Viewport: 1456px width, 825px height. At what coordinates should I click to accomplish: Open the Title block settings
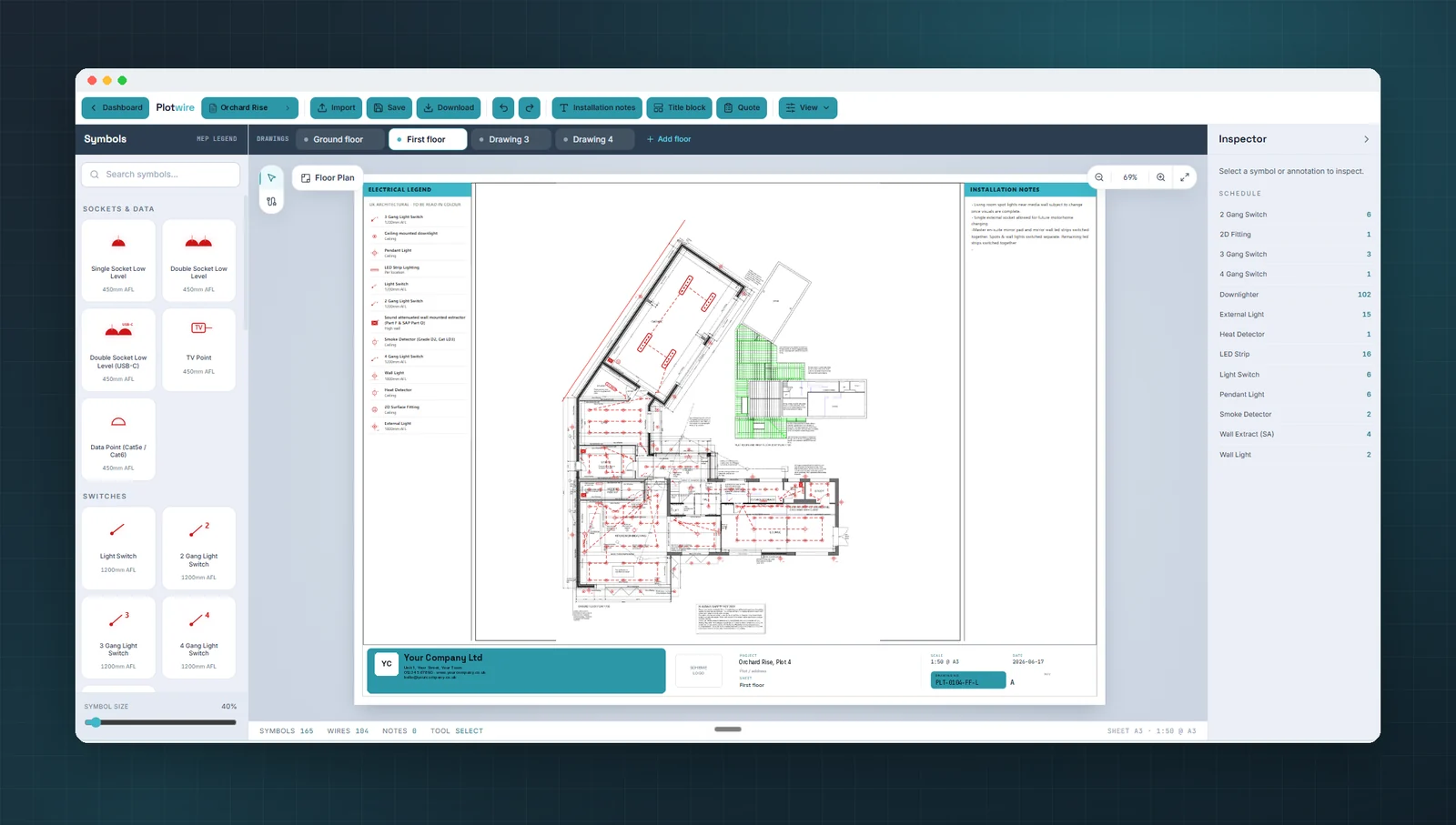[x=680, y=107]
